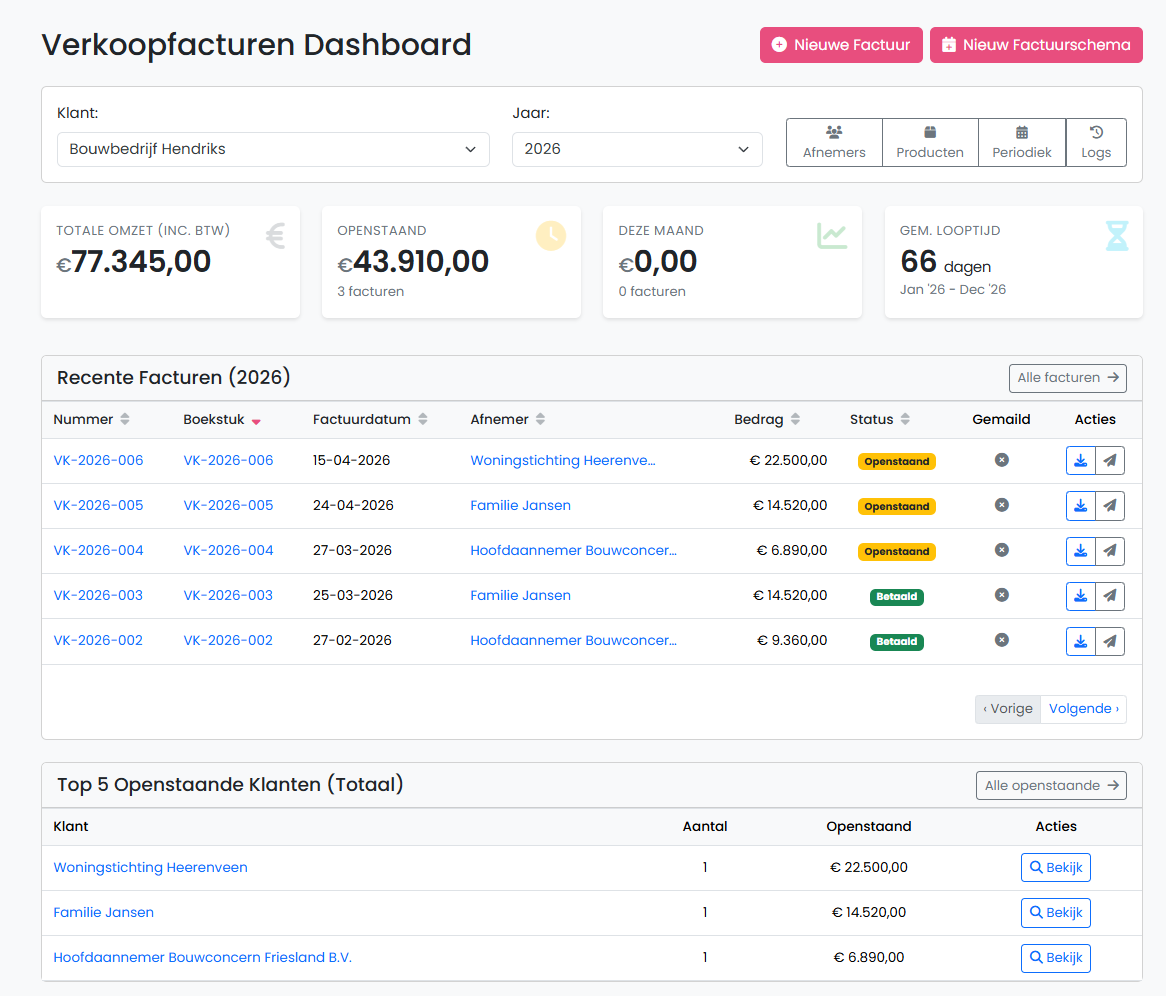The height and width of the screenshot is (996, 1166).
Task: Select the date 27-02-2026
Action: point(352,640)
